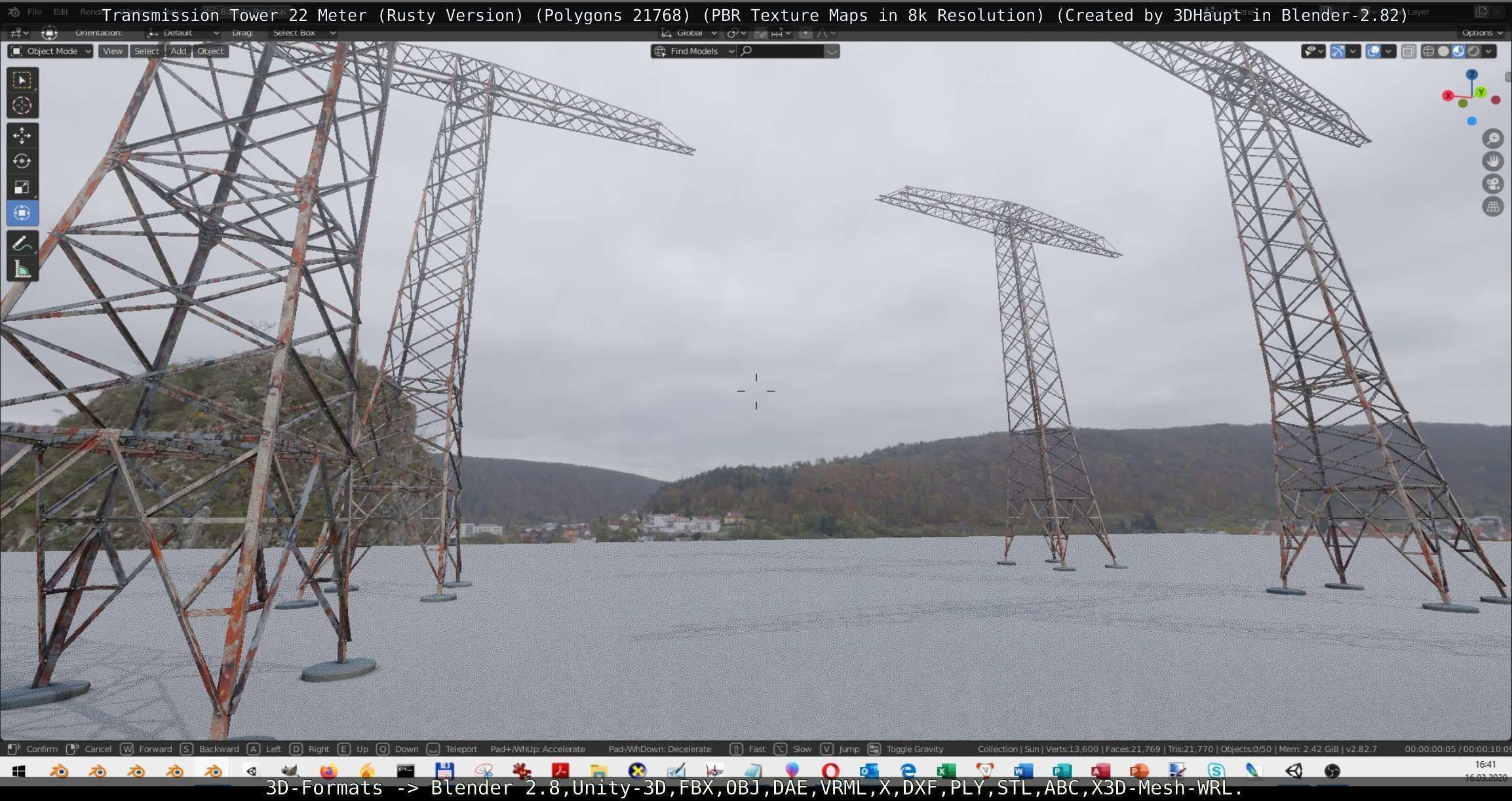Switch to rendered viewport shading

point(1473,51)
